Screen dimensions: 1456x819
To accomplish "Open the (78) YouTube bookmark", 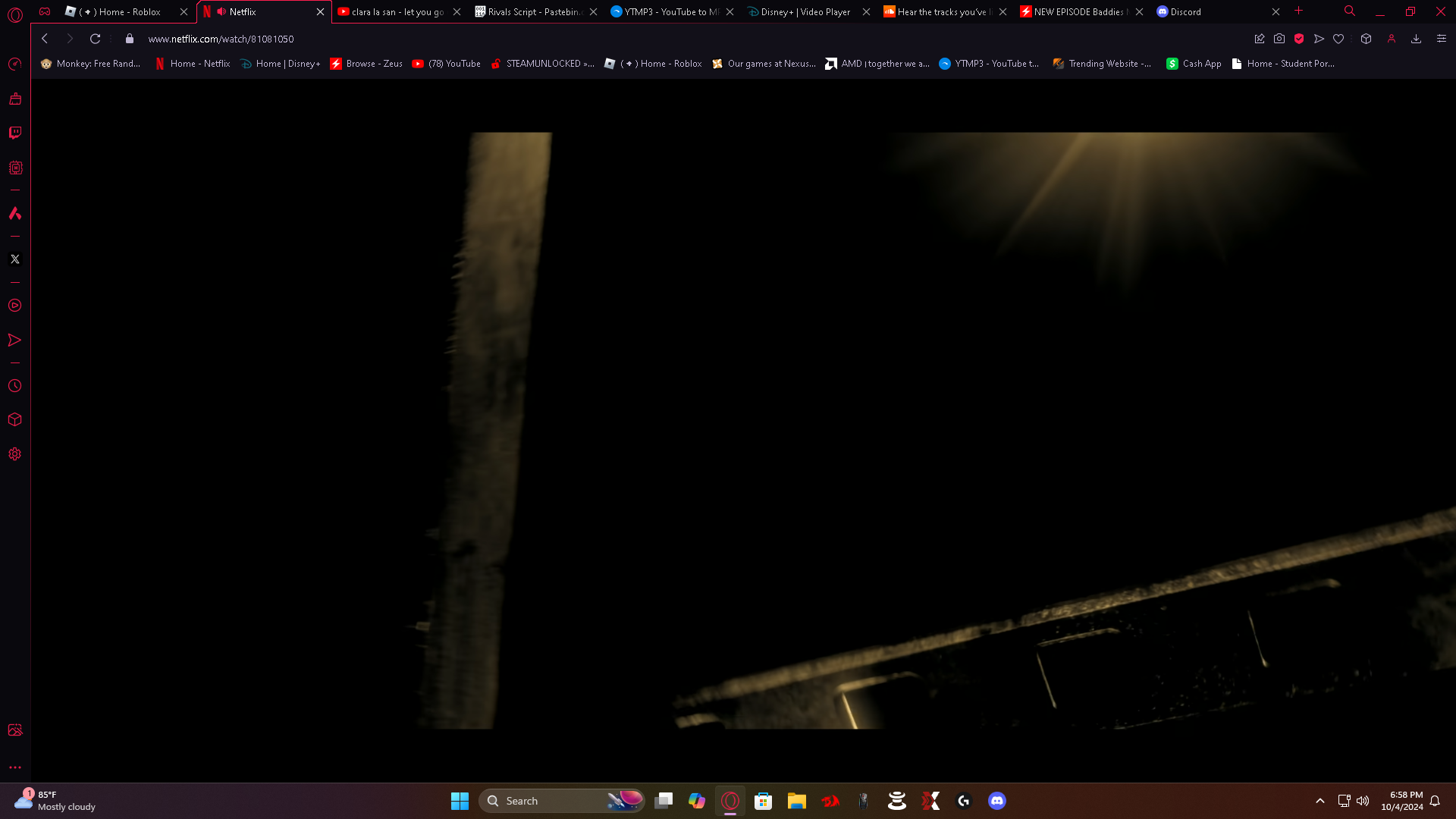I will (447, 64).
